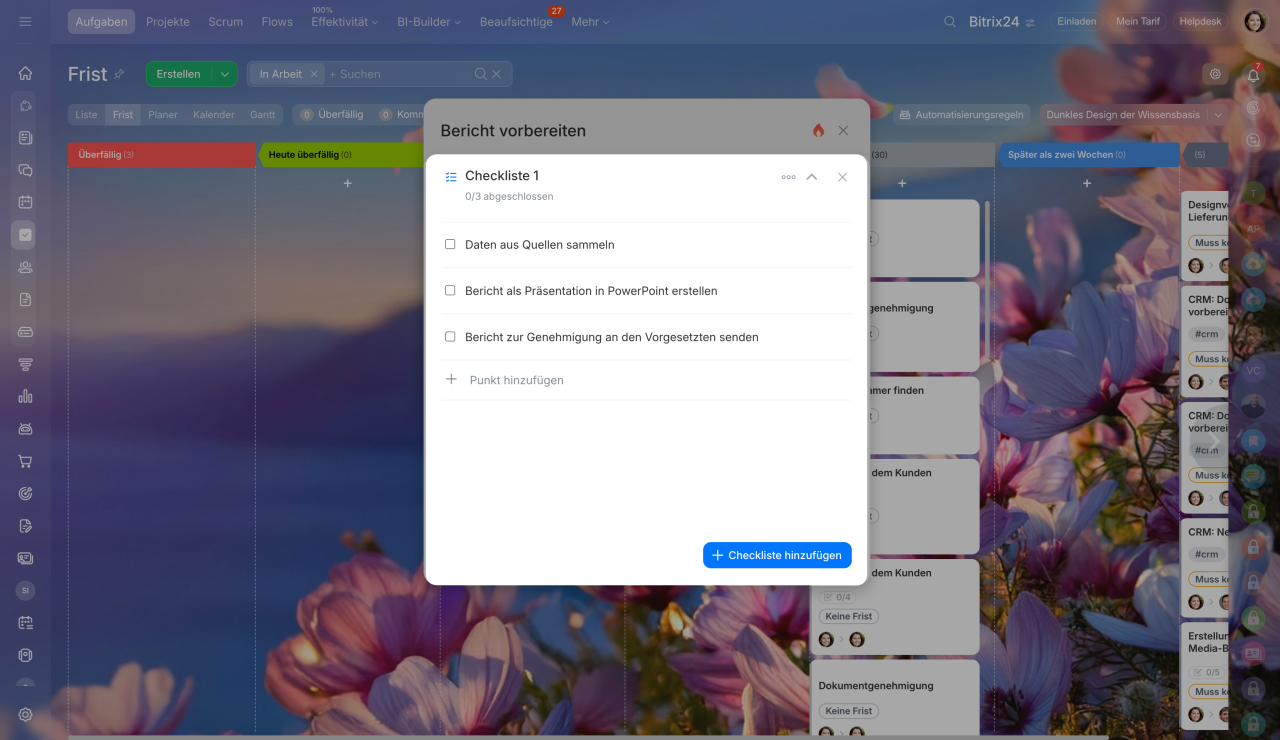This screenshot has height=740, width=1280.
Task: Open the bar chart analytics icon
Action: pos(25,396)
